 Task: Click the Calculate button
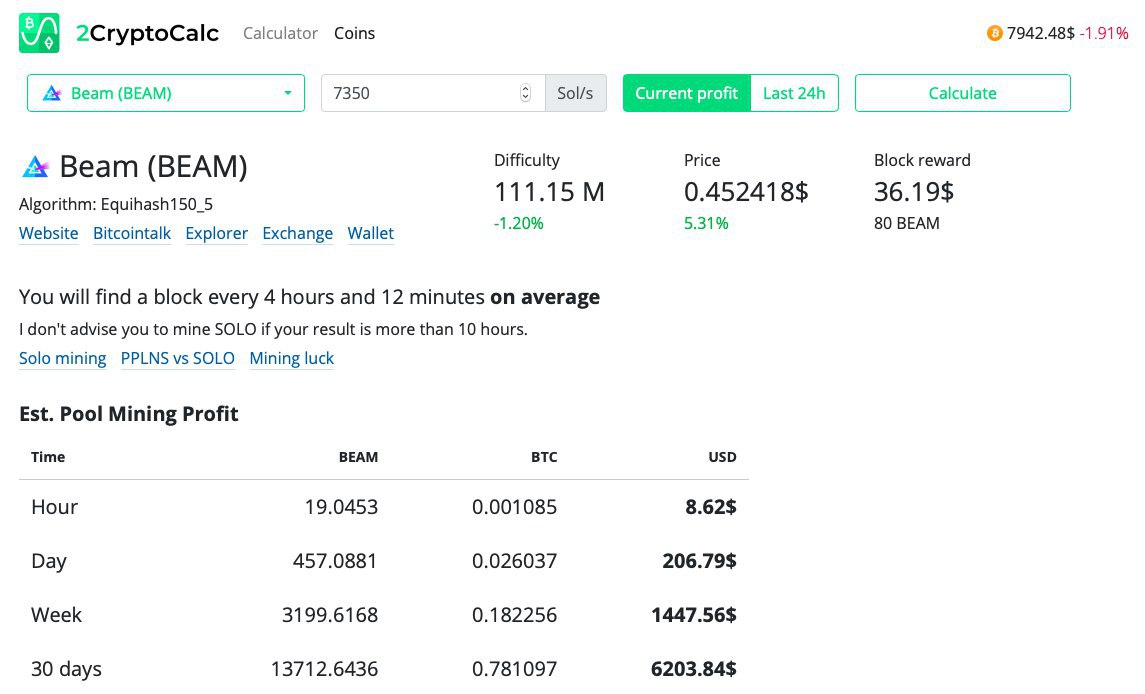tap(962, 93)
